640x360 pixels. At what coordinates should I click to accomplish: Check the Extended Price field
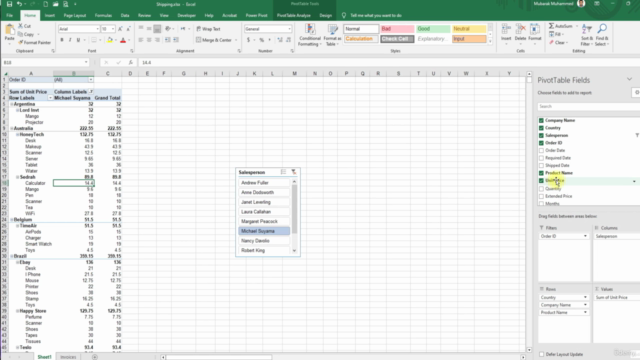pos(541,196)
